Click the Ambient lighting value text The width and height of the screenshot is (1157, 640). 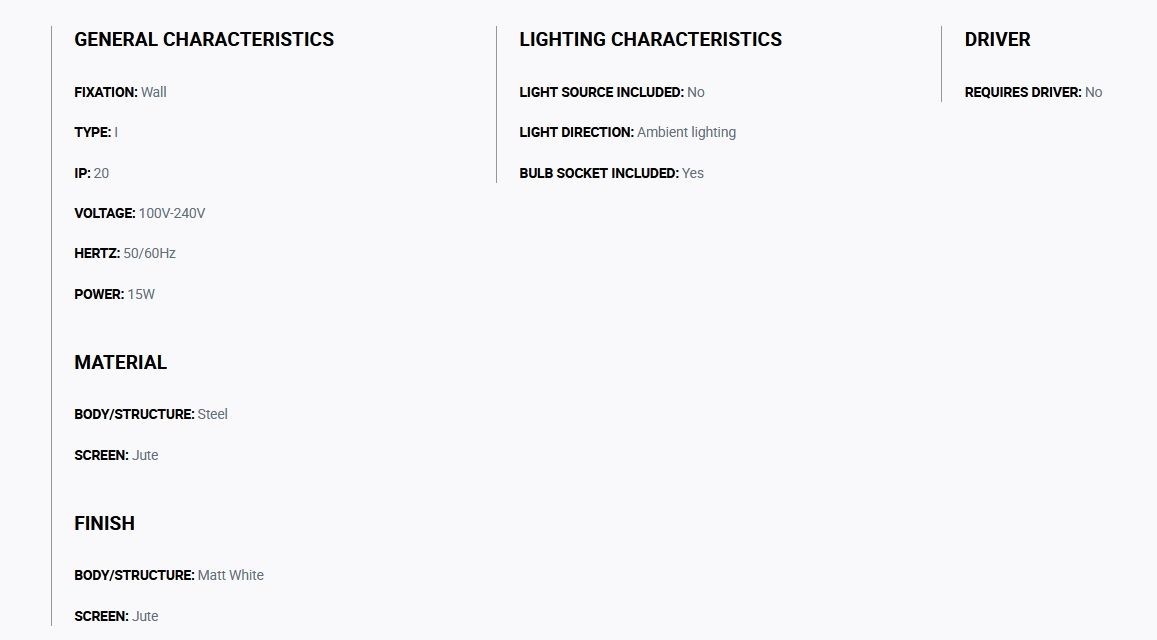686,133
